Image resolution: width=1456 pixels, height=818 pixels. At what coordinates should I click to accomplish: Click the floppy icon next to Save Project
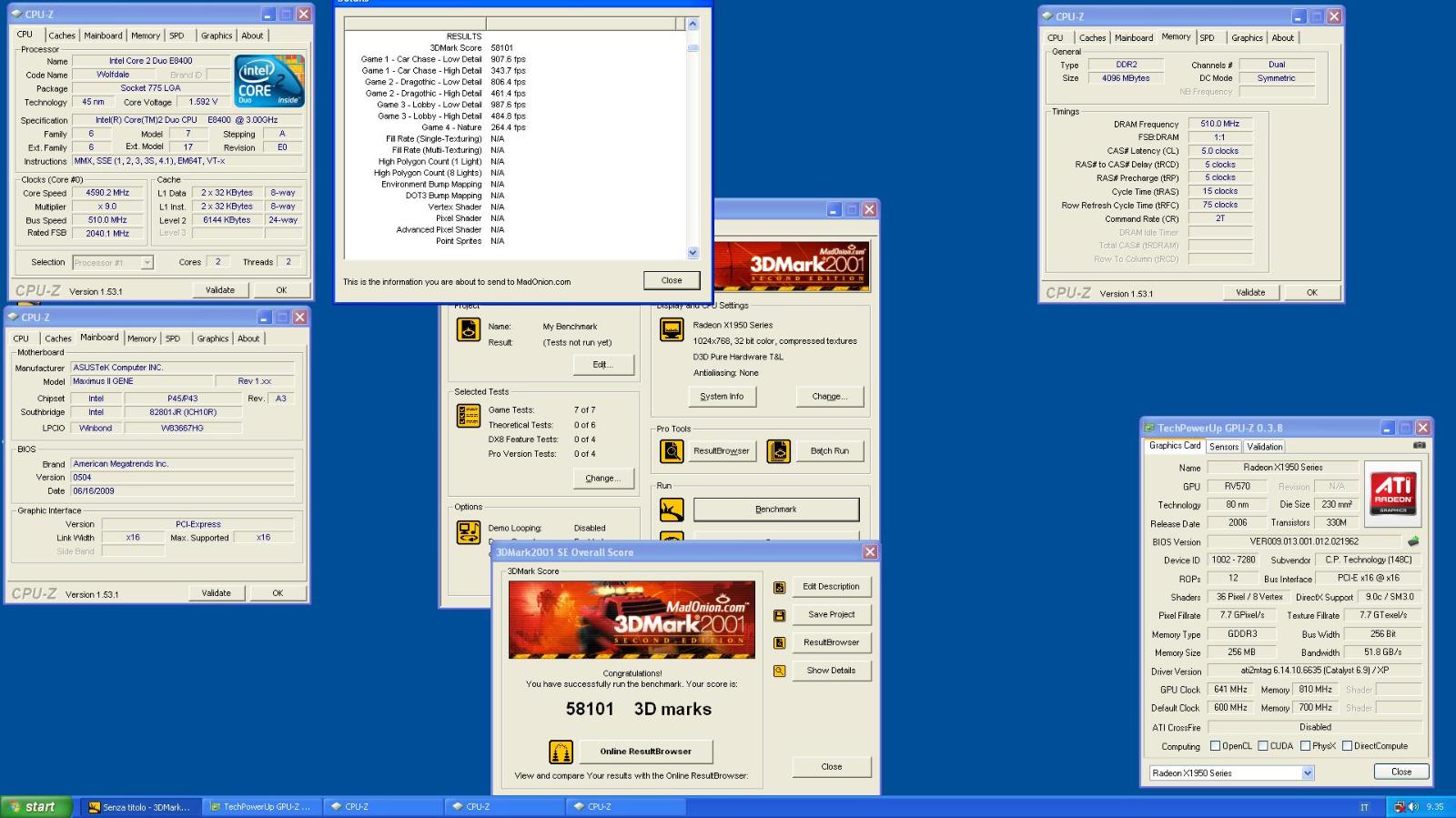pyautogui.click(x=779, y=615)
